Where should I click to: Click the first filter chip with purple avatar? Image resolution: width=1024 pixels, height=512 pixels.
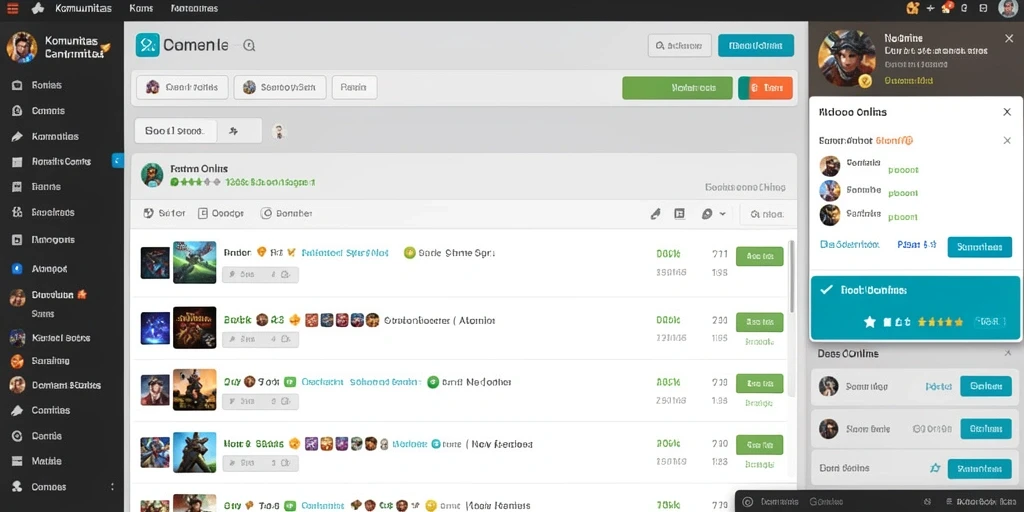point(182,87)
